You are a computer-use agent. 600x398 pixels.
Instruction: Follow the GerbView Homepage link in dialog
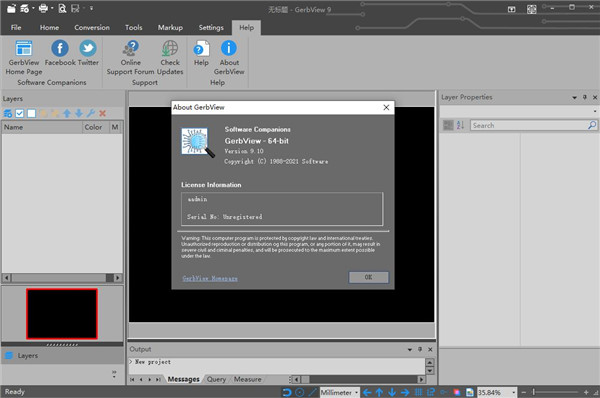210,278
